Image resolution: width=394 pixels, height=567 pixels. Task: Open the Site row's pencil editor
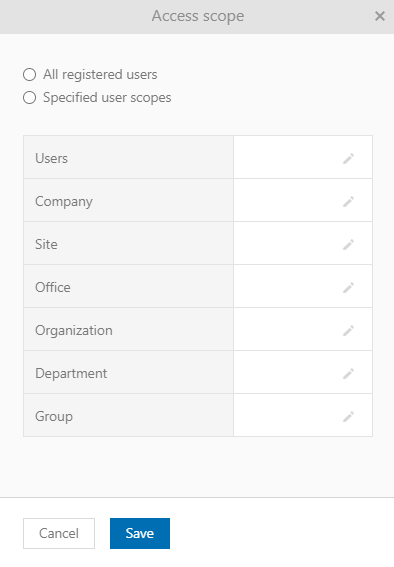click(348, 244)
